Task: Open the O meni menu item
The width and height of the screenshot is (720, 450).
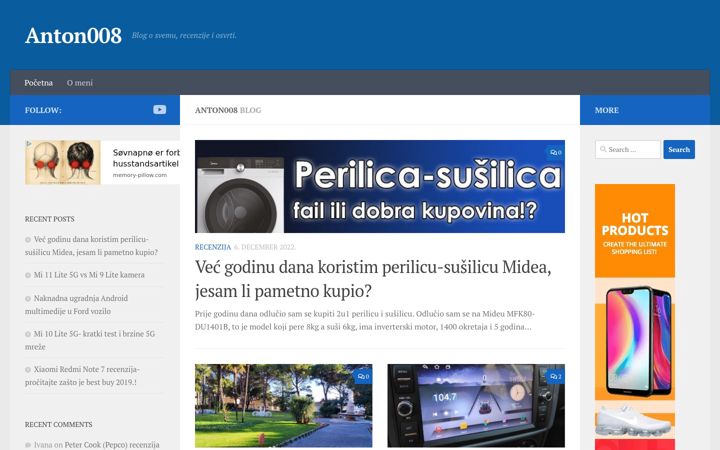Action: point(79,83)
